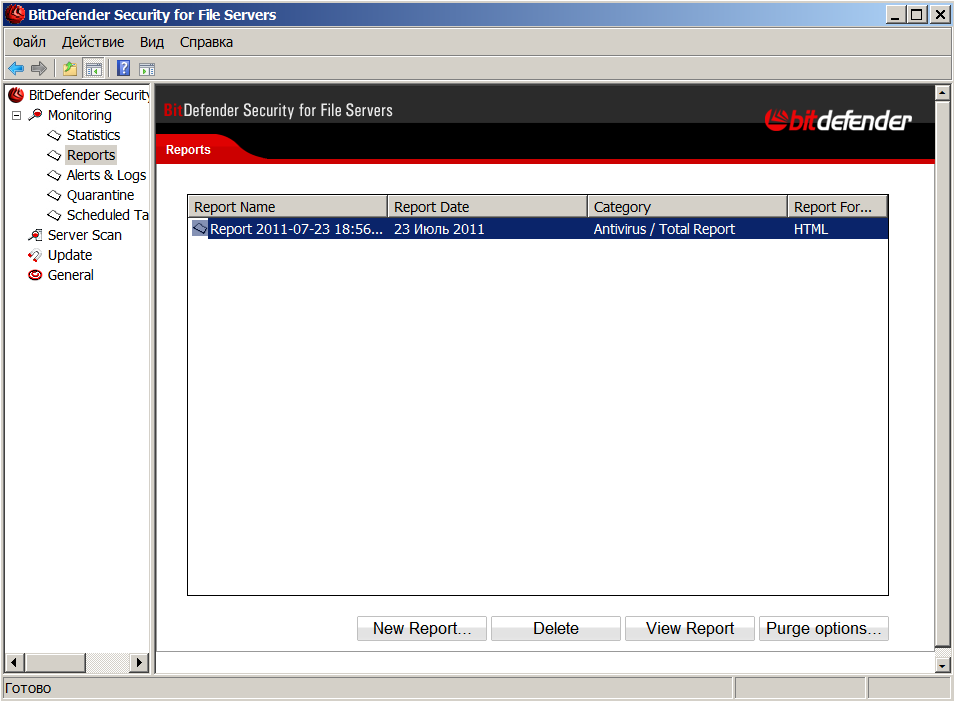Click the Alerts & Logs node icon

[x=54, y=175]
